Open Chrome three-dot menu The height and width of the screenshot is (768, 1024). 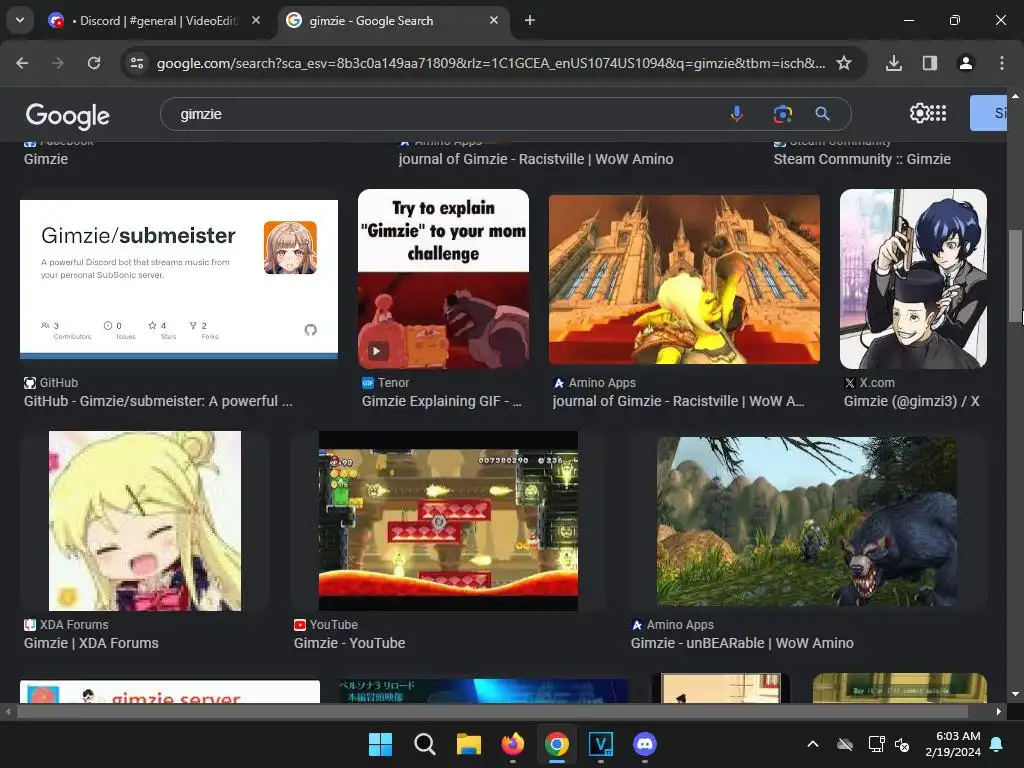[1002, 63]
